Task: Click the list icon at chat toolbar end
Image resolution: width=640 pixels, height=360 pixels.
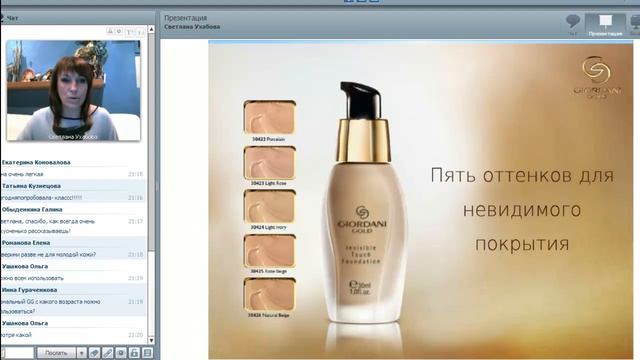Action: click(147, 353)
